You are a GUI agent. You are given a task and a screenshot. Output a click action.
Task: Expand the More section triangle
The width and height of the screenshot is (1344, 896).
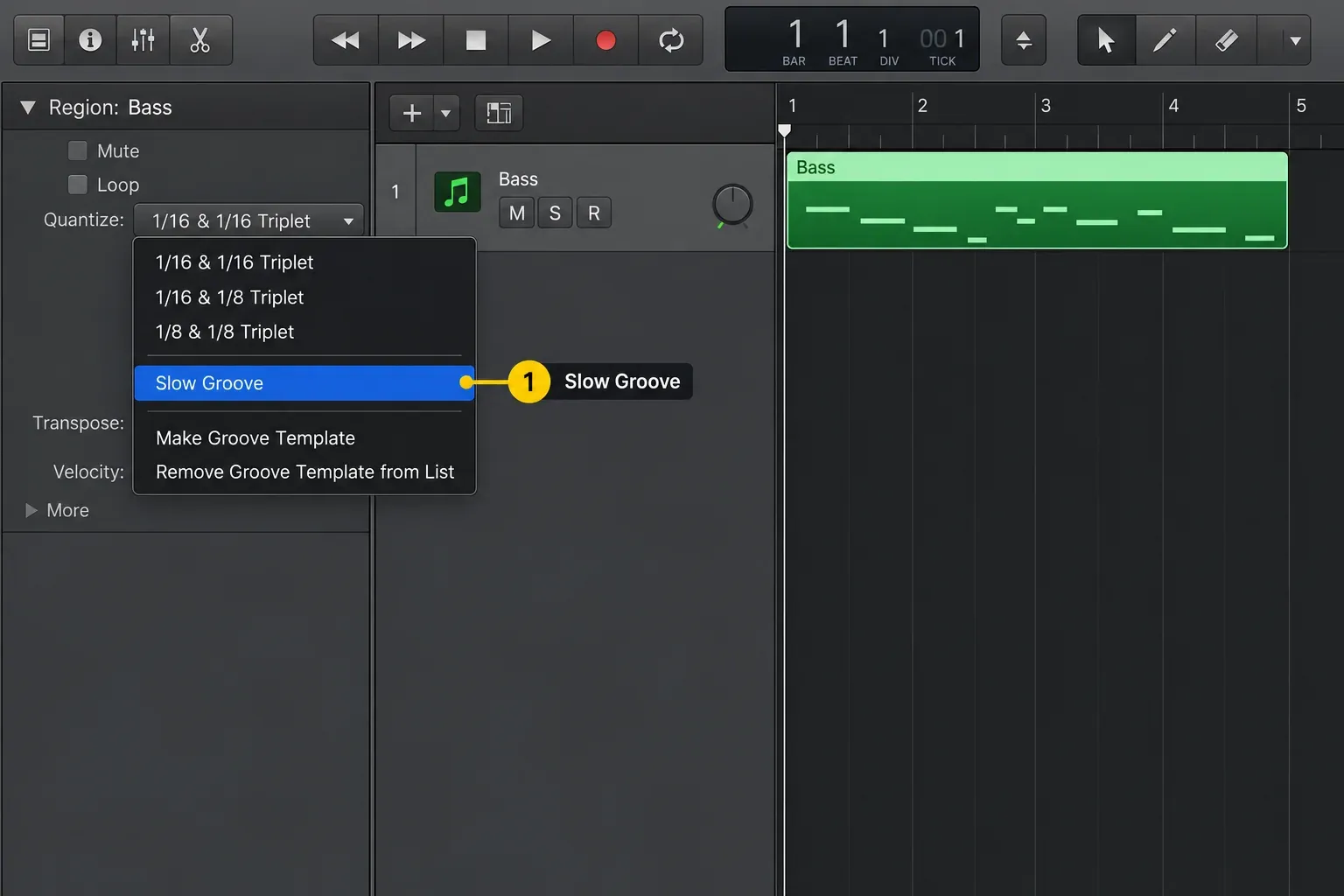point(31,510)
